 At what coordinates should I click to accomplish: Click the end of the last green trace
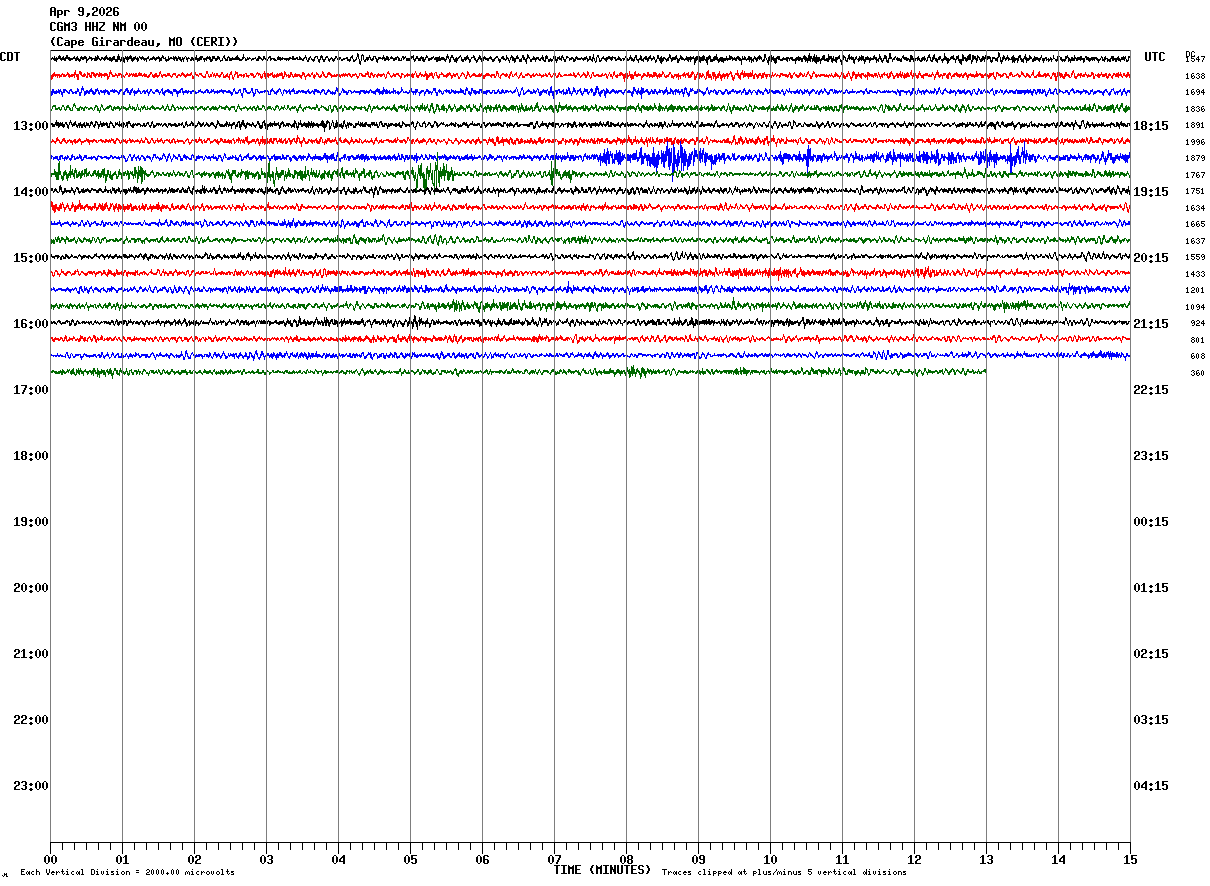click(984, 372)
